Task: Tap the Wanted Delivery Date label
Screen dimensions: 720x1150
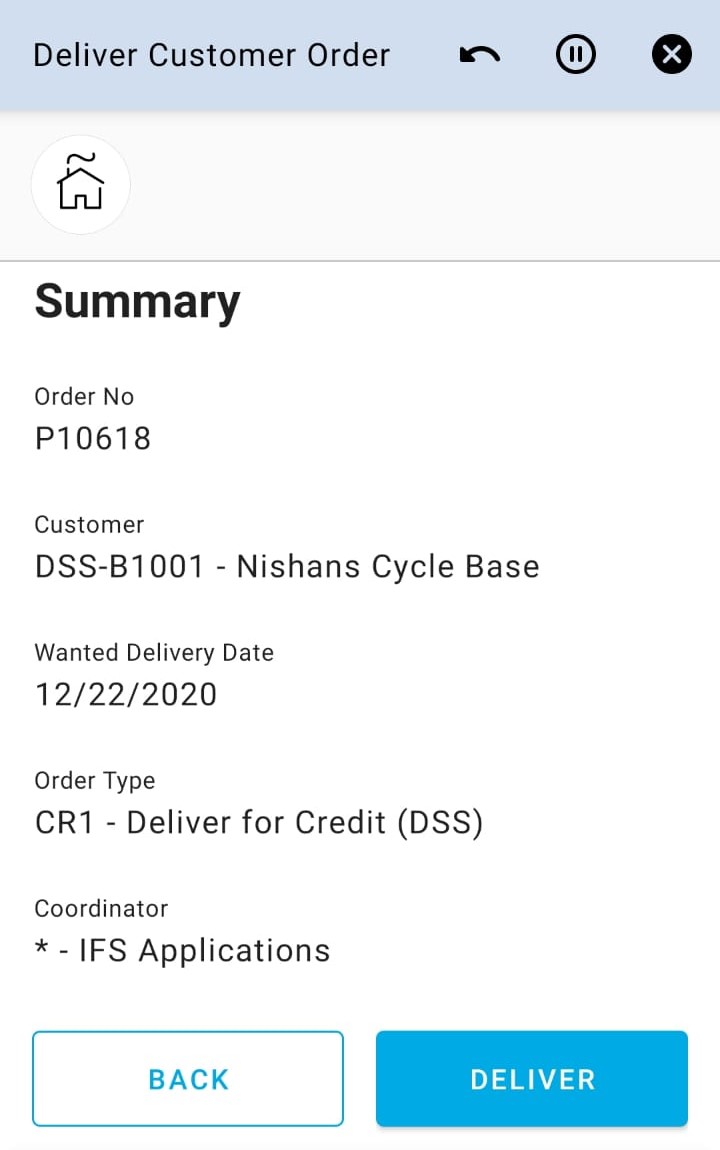Action: [x=154, y=653]
